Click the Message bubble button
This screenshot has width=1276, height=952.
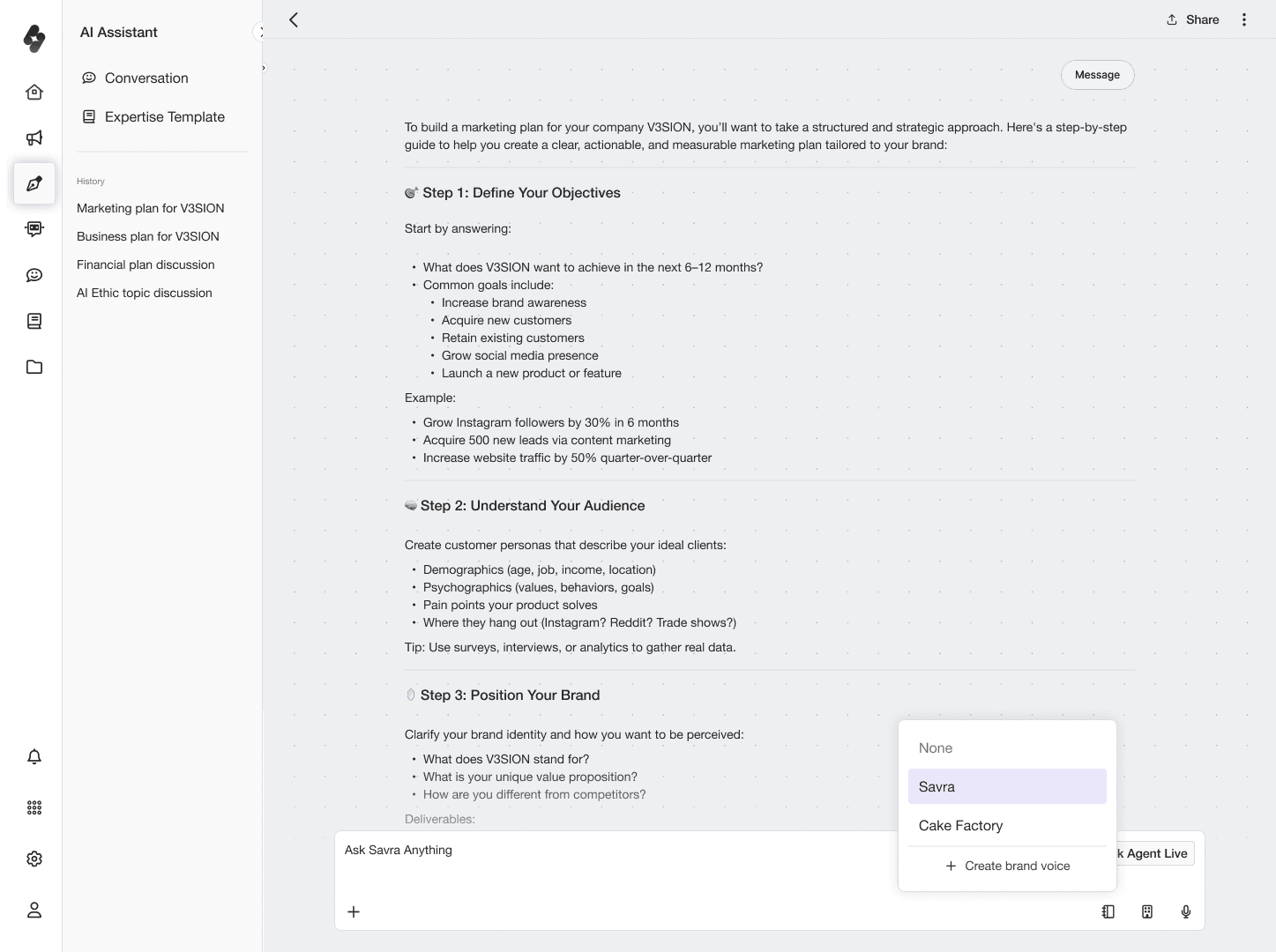[1097, 75]
